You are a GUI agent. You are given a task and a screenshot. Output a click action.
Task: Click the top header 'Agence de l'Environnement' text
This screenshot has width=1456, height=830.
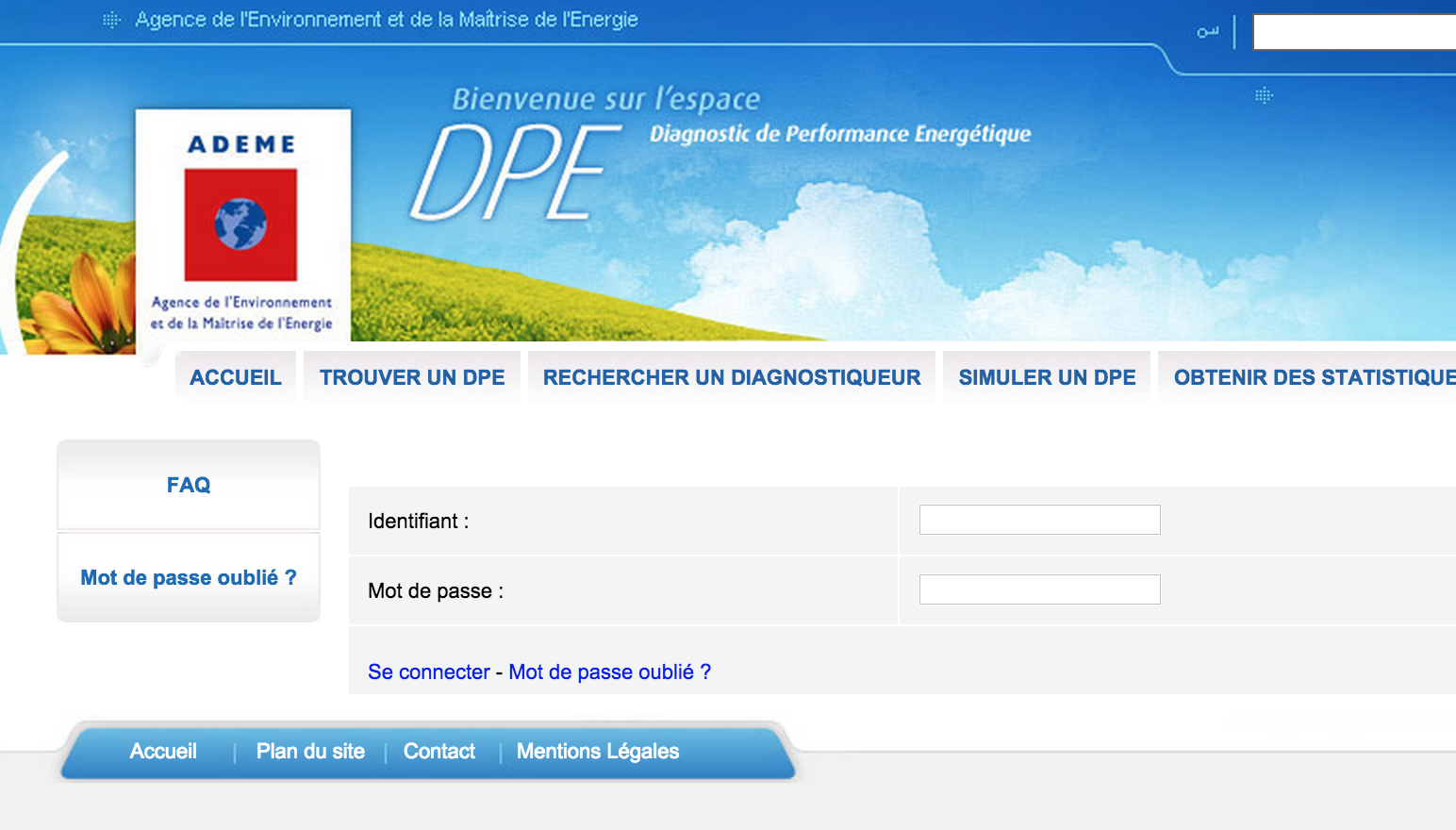coord(387,19)
